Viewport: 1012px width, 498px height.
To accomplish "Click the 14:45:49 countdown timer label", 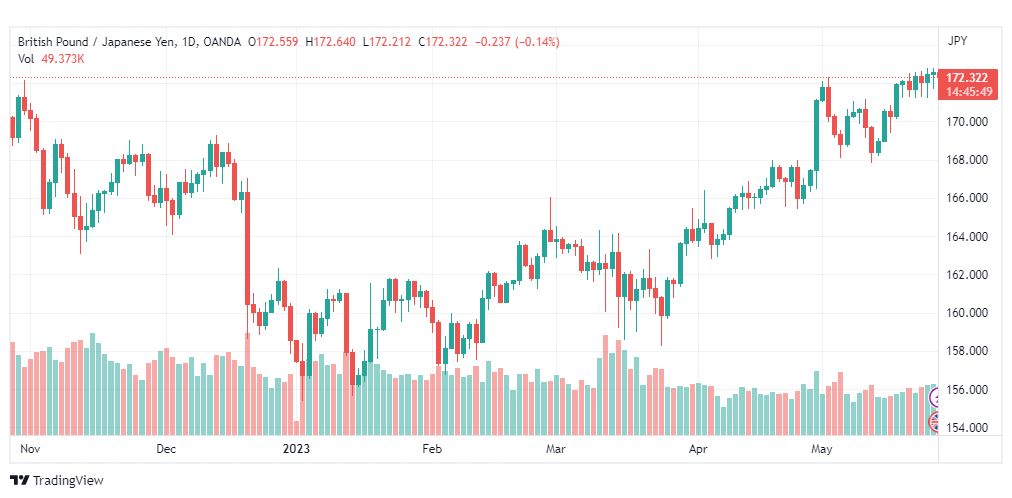I will (x=968, y=92).
